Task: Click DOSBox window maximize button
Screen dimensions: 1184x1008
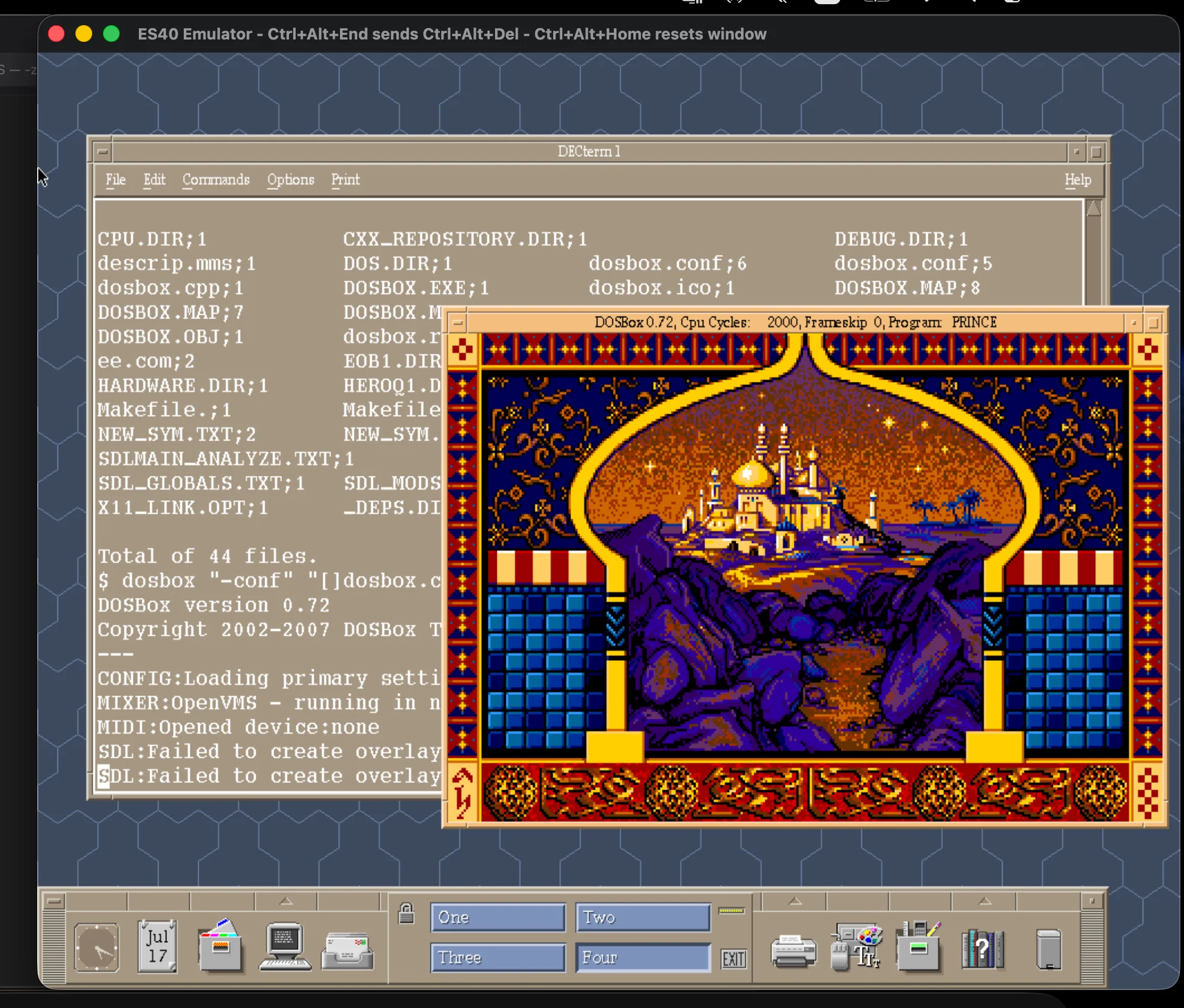Action: click(1153, 323)
